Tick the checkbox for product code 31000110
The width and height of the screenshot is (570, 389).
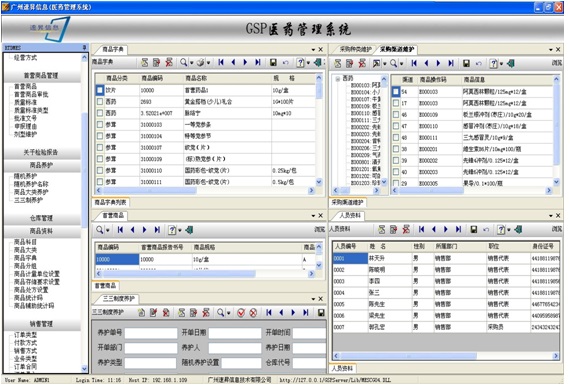(x=100, y=170)
